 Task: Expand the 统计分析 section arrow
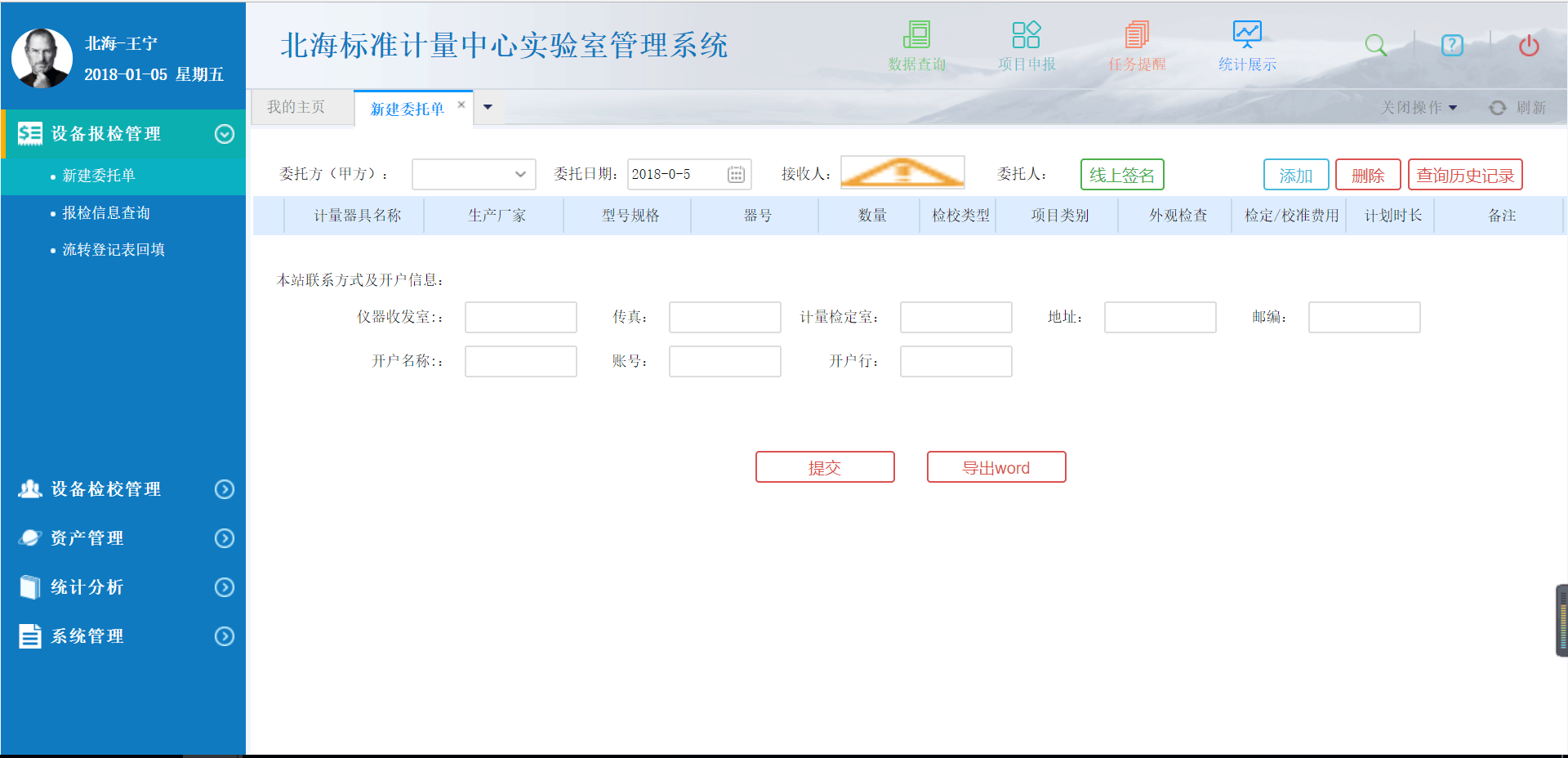coord(225,587)
